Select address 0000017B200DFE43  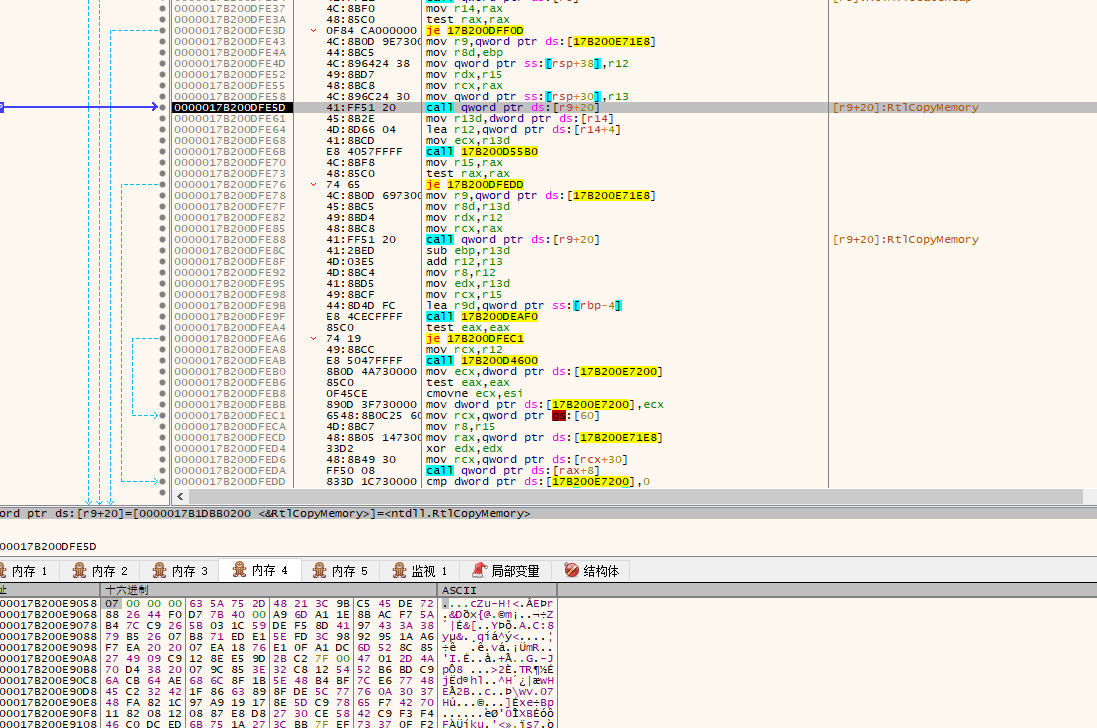[x=229, y=42]
